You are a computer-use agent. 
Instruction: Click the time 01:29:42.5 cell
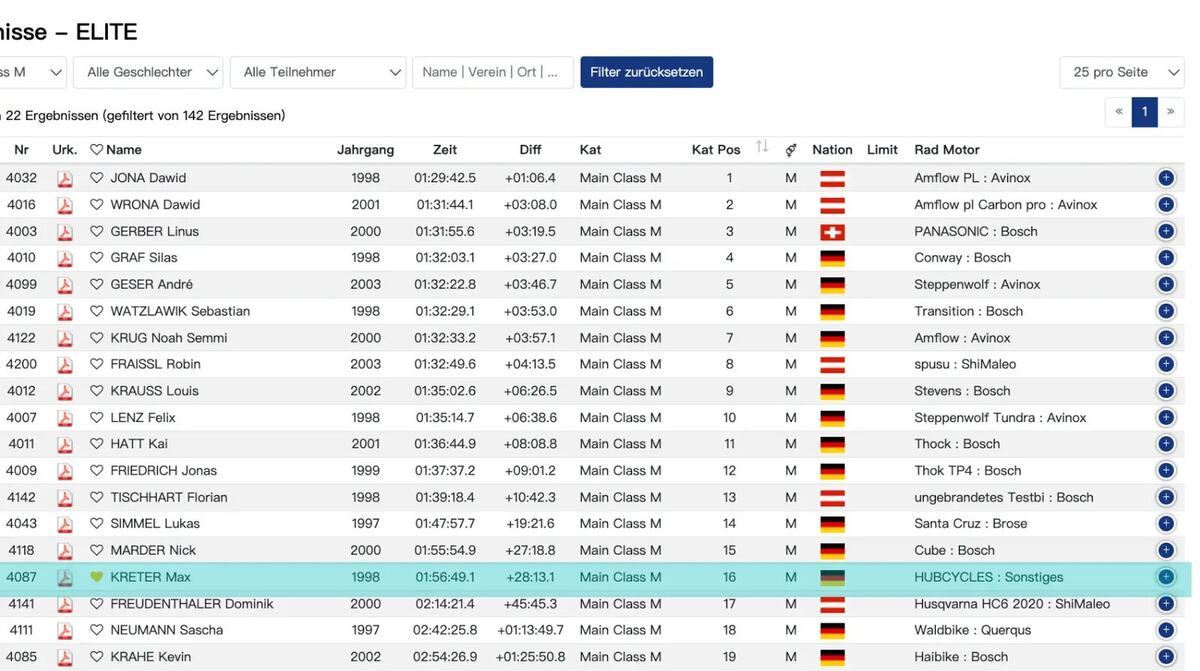445,178
